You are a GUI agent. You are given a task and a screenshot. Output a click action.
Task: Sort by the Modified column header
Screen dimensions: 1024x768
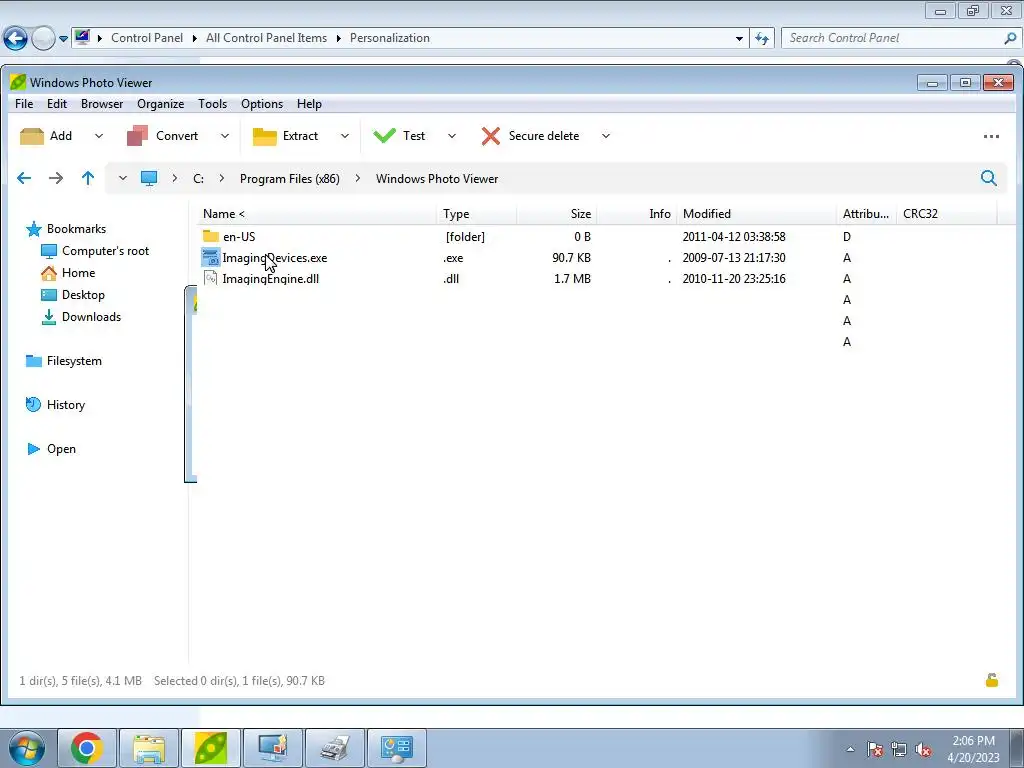click(756, 214)
